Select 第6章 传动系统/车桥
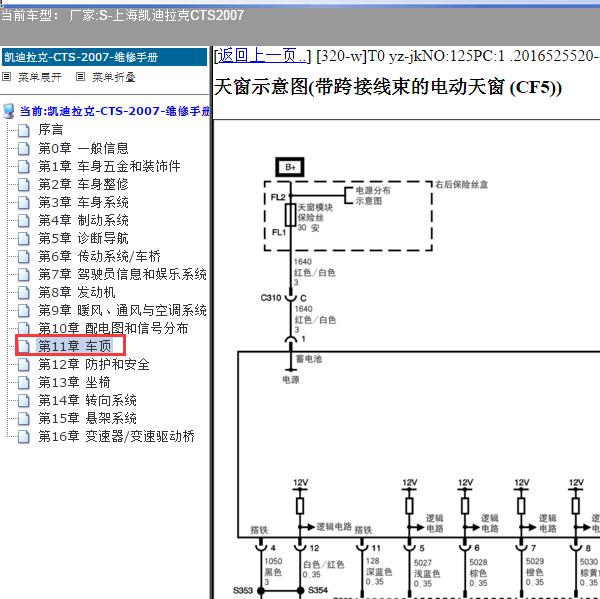600x599 pixels. tap(99, 256)
